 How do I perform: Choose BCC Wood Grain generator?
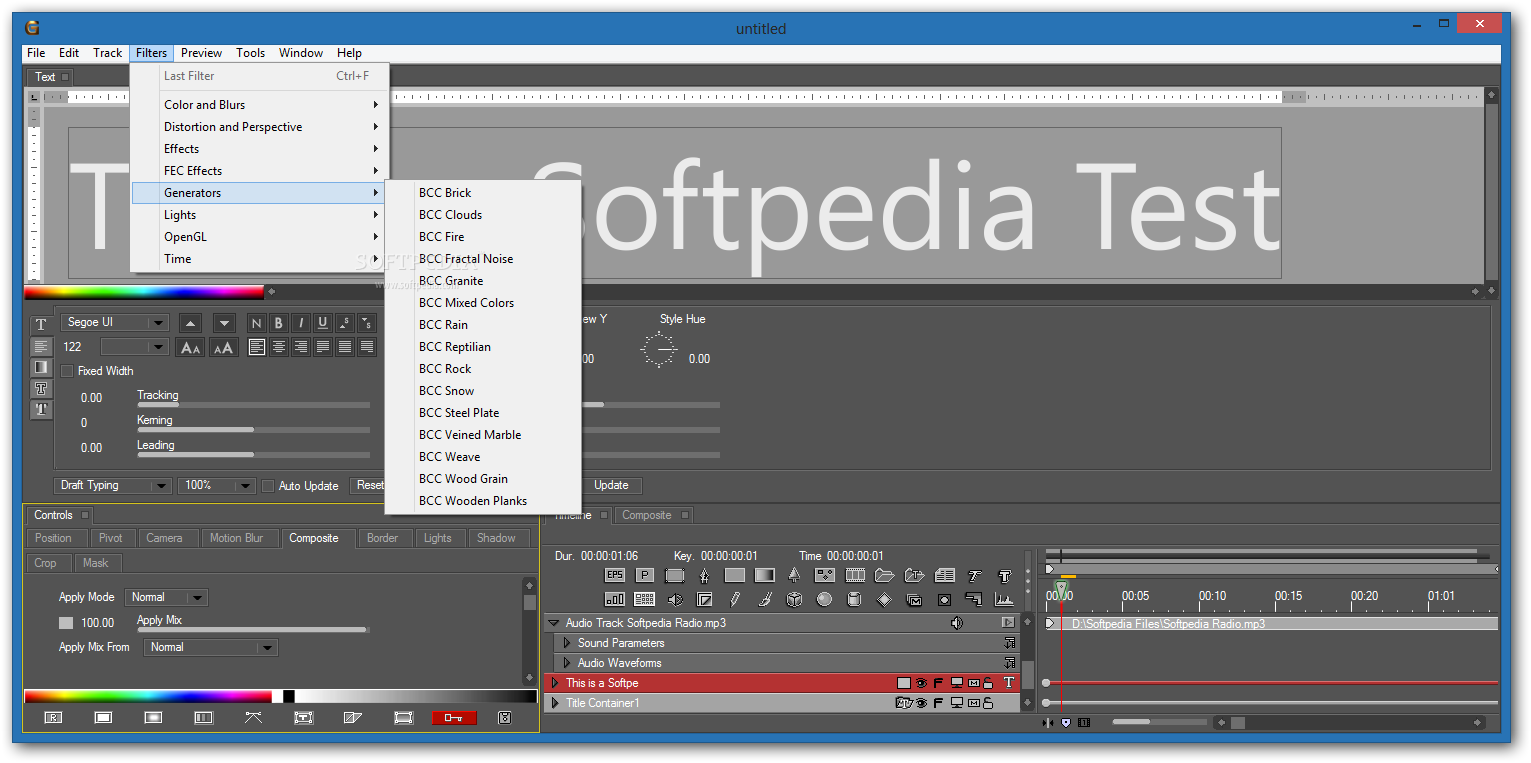(x=463, y=479)
